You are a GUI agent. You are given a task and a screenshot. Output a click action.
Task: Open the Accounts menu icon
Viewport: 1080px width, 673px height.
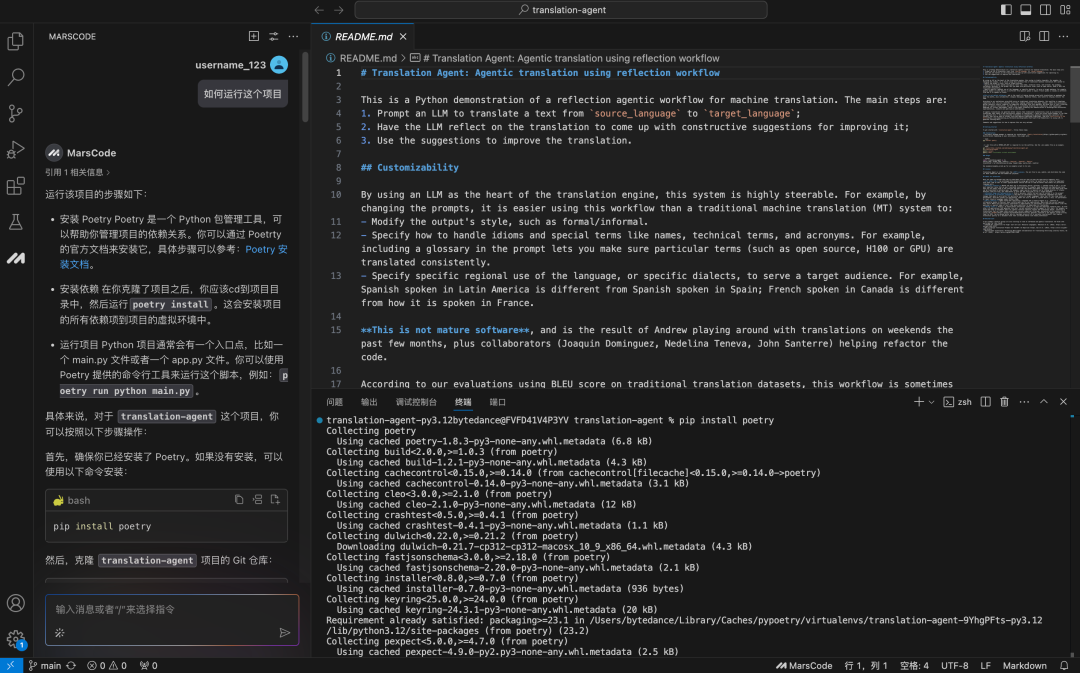tap(15, 603)
